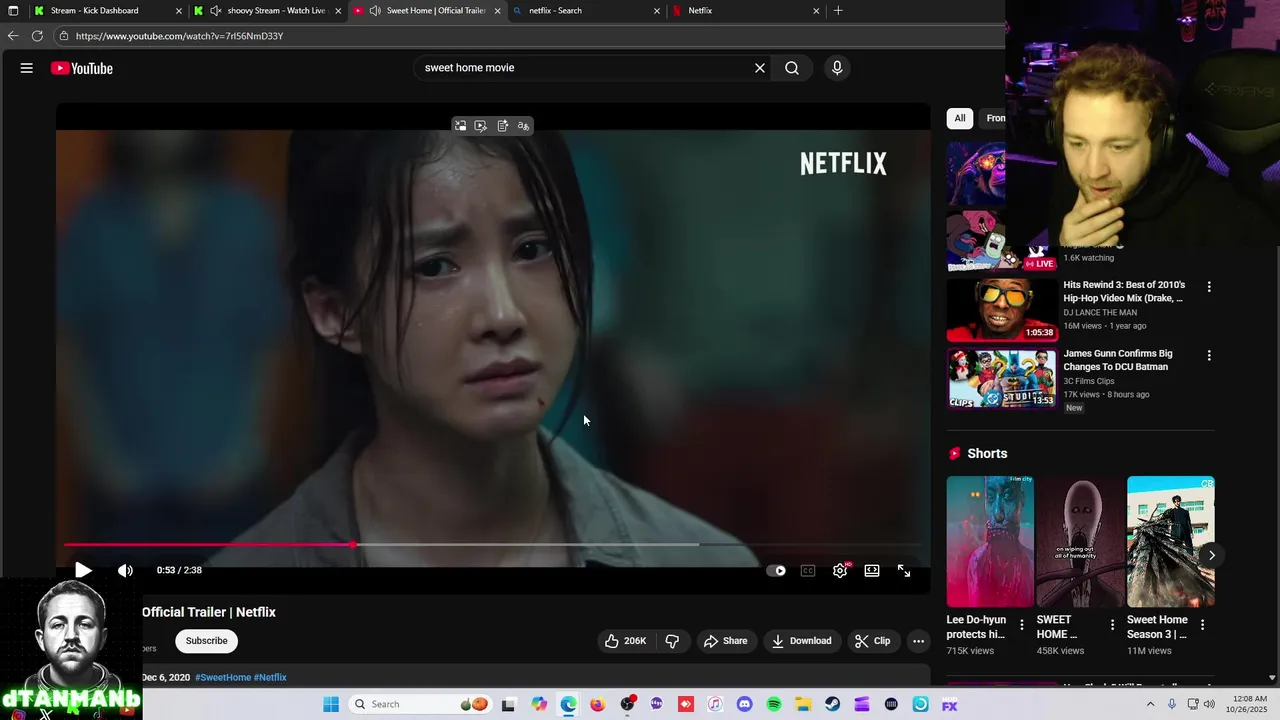The image size is (1280, 720).
Task: Dislike the video with thumbs down
Action: pos(673,641)
